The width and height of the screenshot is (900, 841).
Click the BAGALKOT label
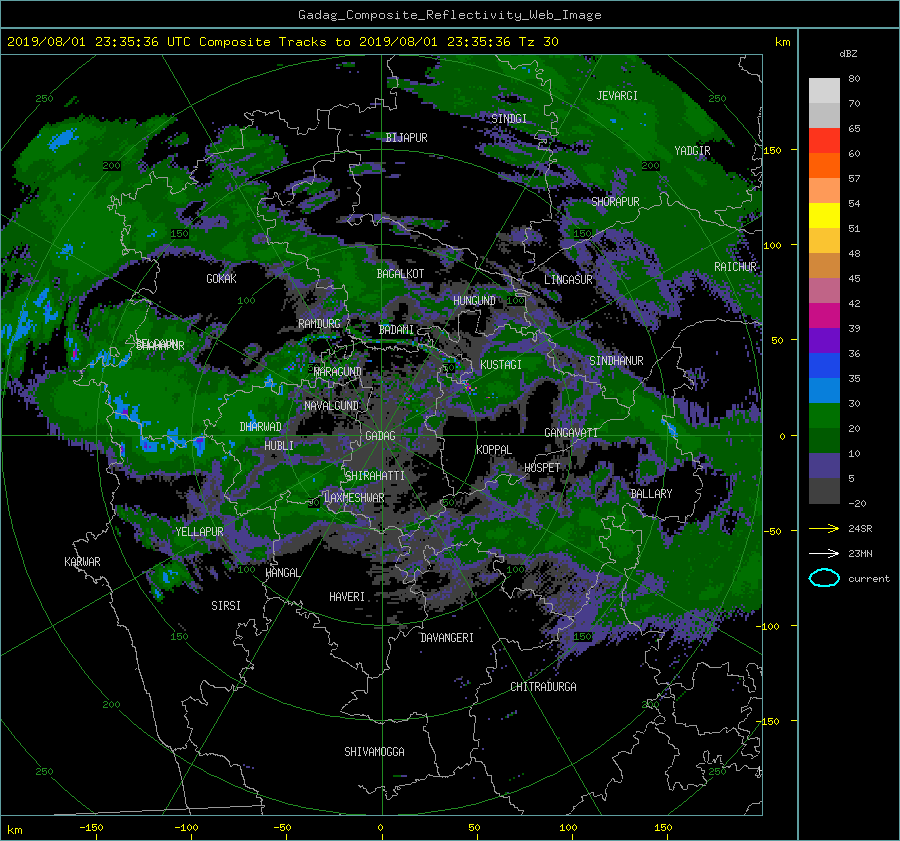tap(400, 274)
